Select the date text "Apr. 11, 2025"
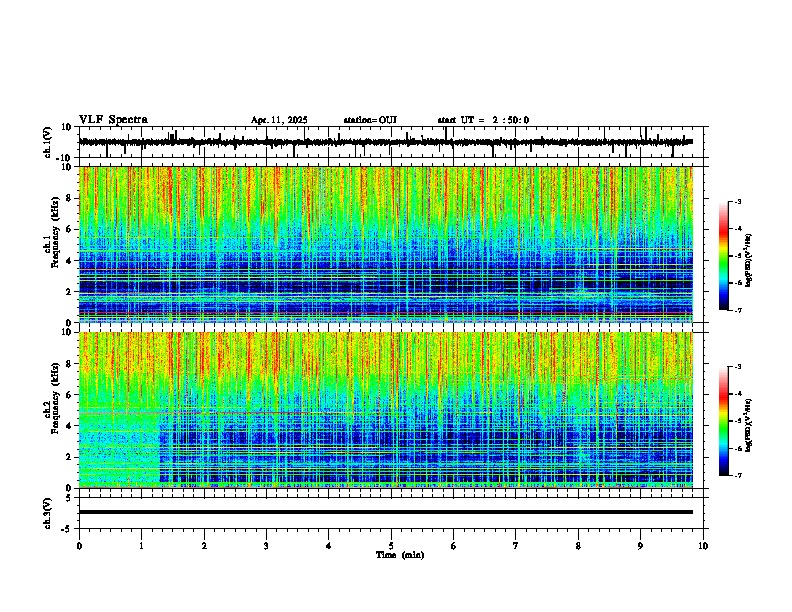792x612 pixels. pos(279,120)
